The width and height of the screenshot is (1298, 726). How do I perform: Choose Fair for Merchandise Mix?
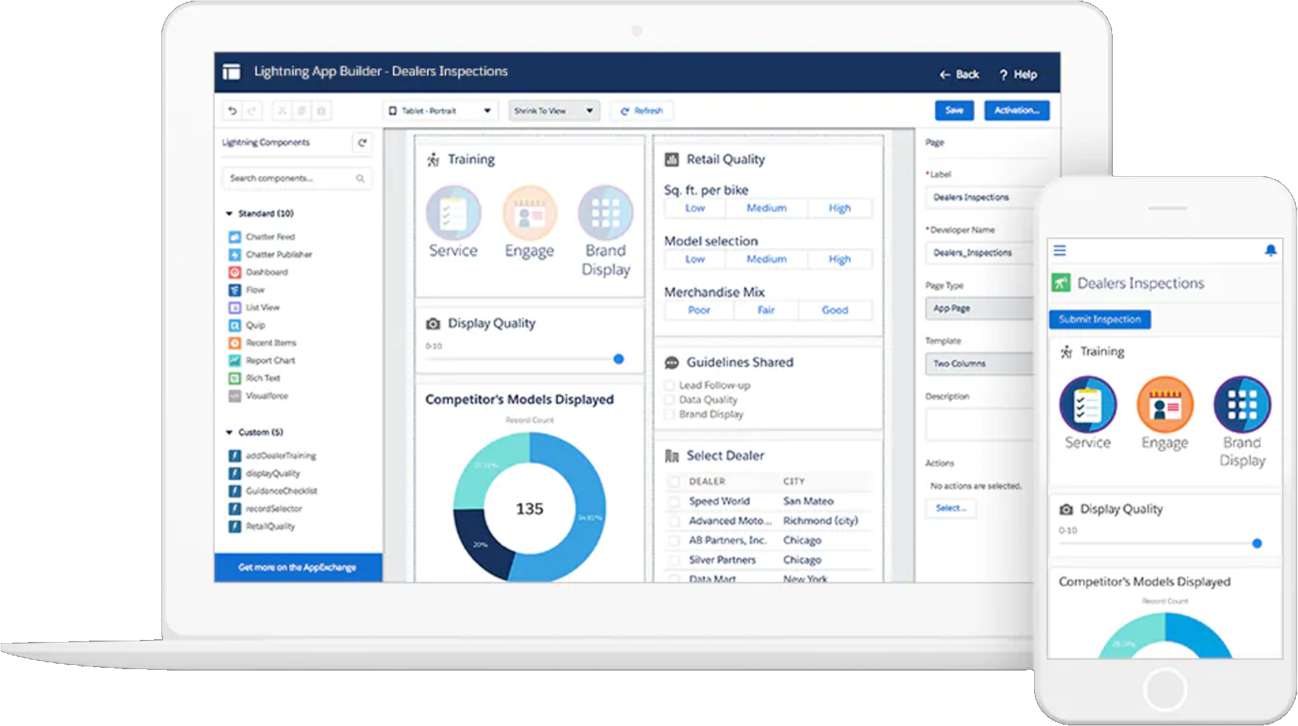[766, 310]
